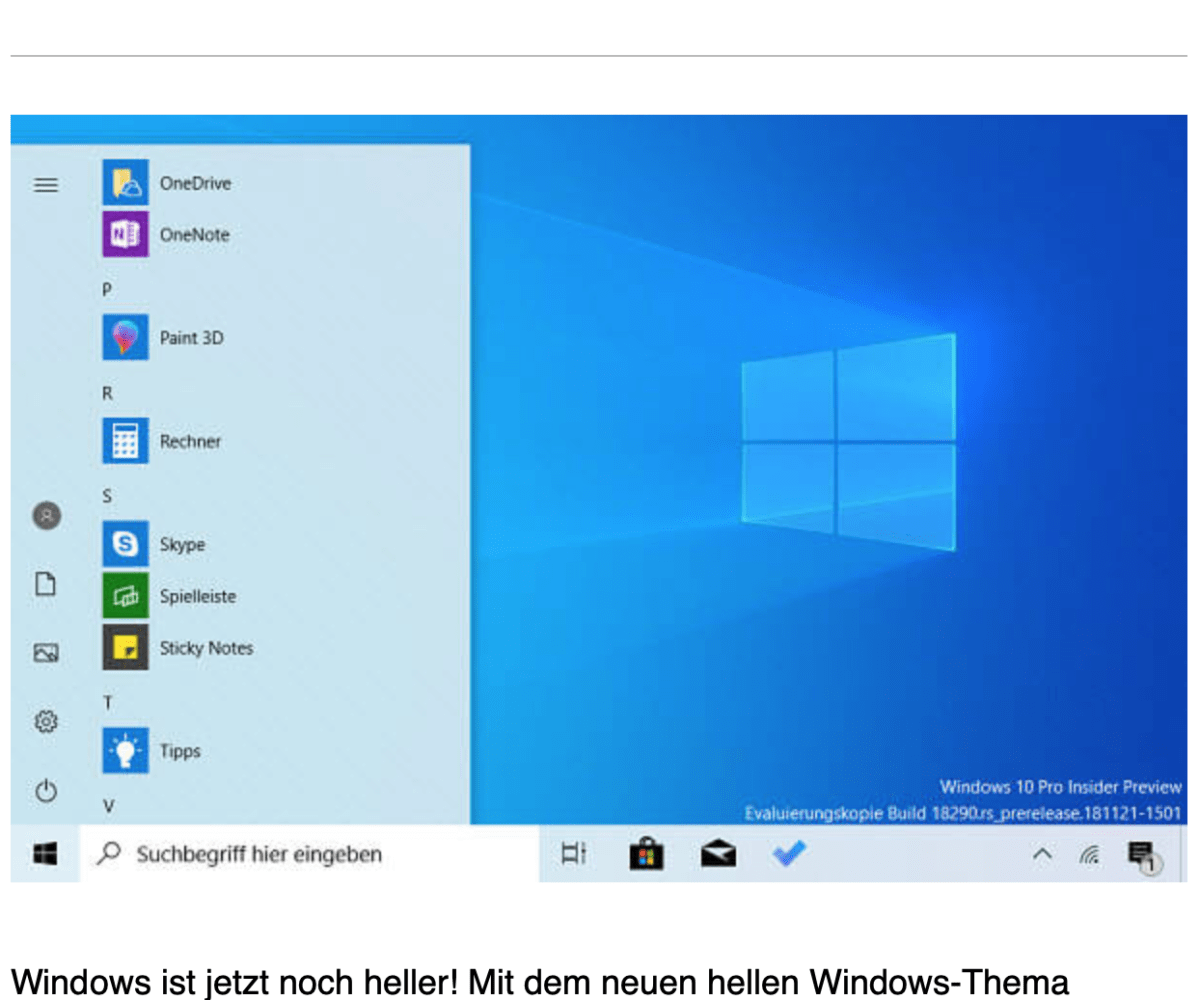Show hidden tray icons chevron
This screenshot has width=1200, height=1000.
pyautogui.click(x=1042, y=854)
